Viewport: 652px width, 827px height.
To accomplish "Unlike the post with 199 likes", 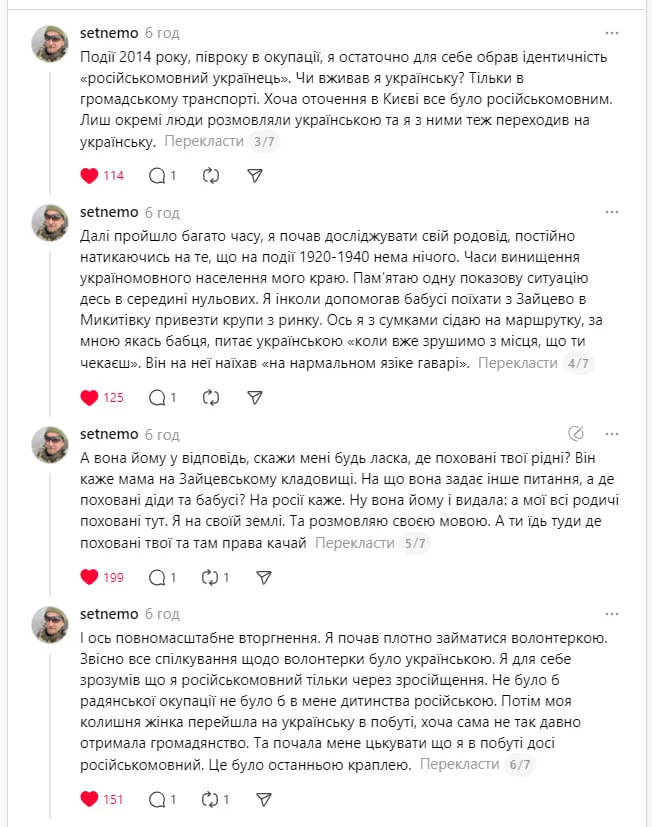I will pos(89,577).
